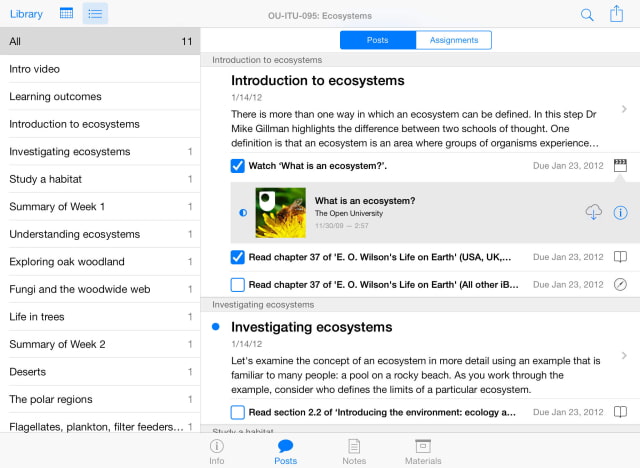Select the list view icon
The image size is (640, 468).
point(94,14)
